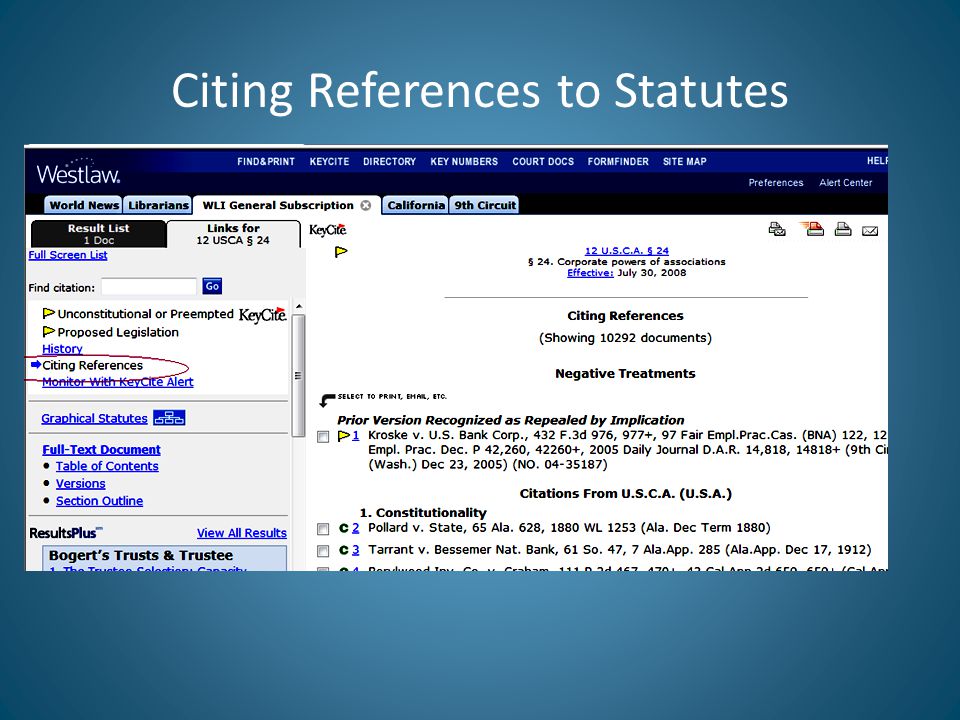Open the Graphical Statutes link
The image size is (960, 720).
pyautogui.click(x=94, y=418)
